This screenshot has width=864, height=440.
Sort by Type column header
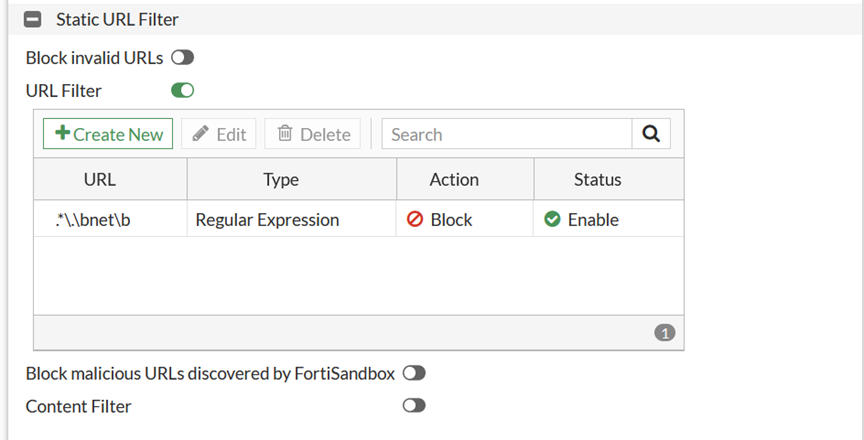point(281,180)
